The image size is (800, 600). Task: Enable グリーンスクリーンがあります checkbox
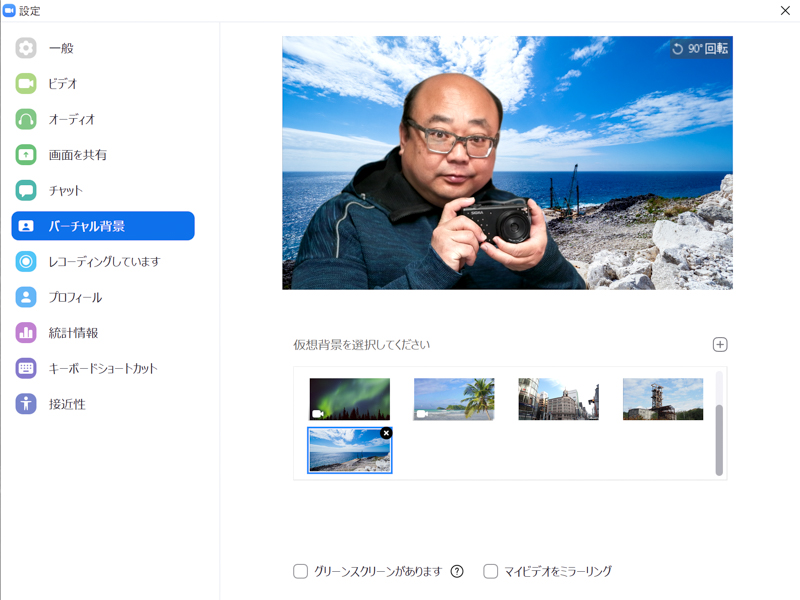pos(300,571)
